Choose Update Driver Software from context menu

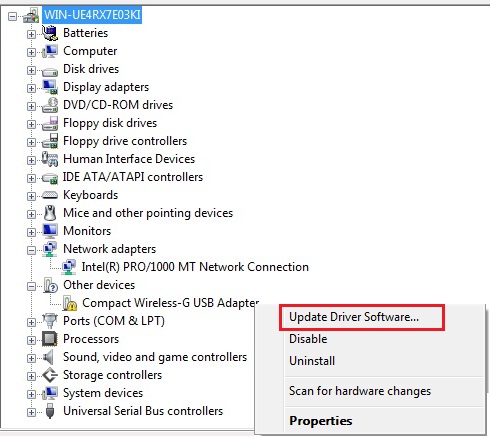click(362, 317)
